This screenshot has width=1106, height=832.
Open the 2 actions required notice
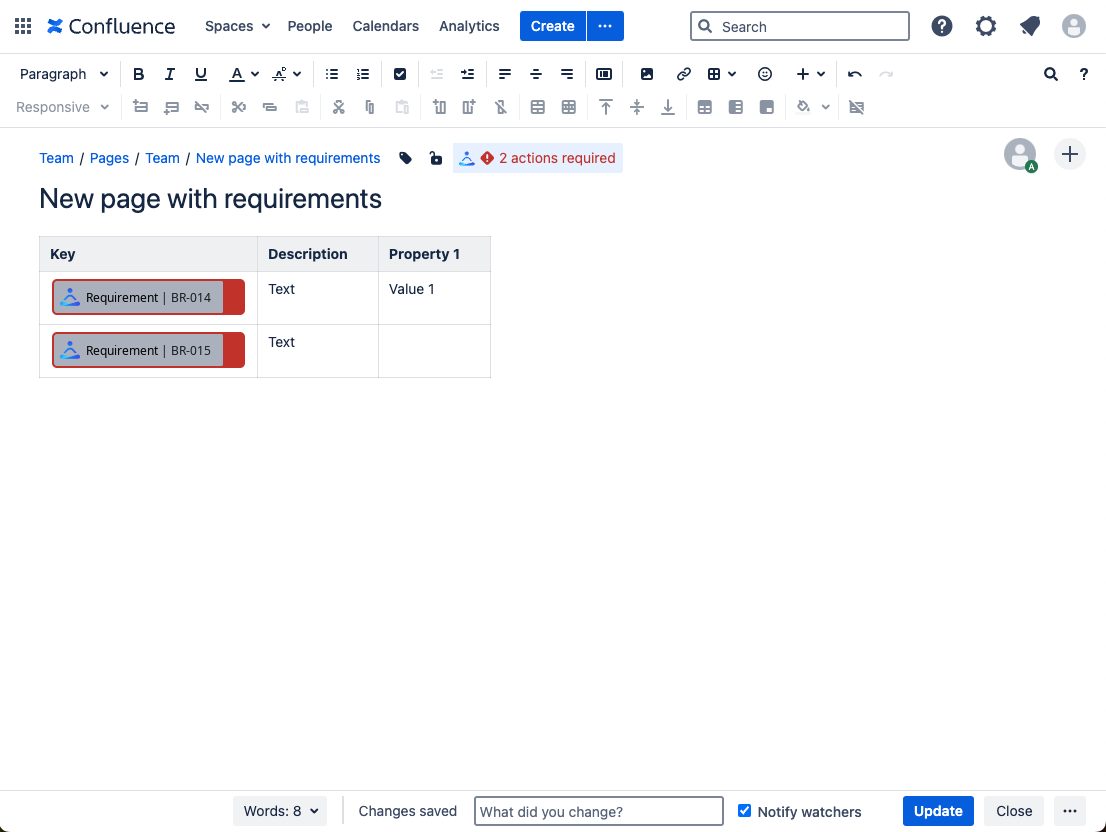(x=538, y=158)
